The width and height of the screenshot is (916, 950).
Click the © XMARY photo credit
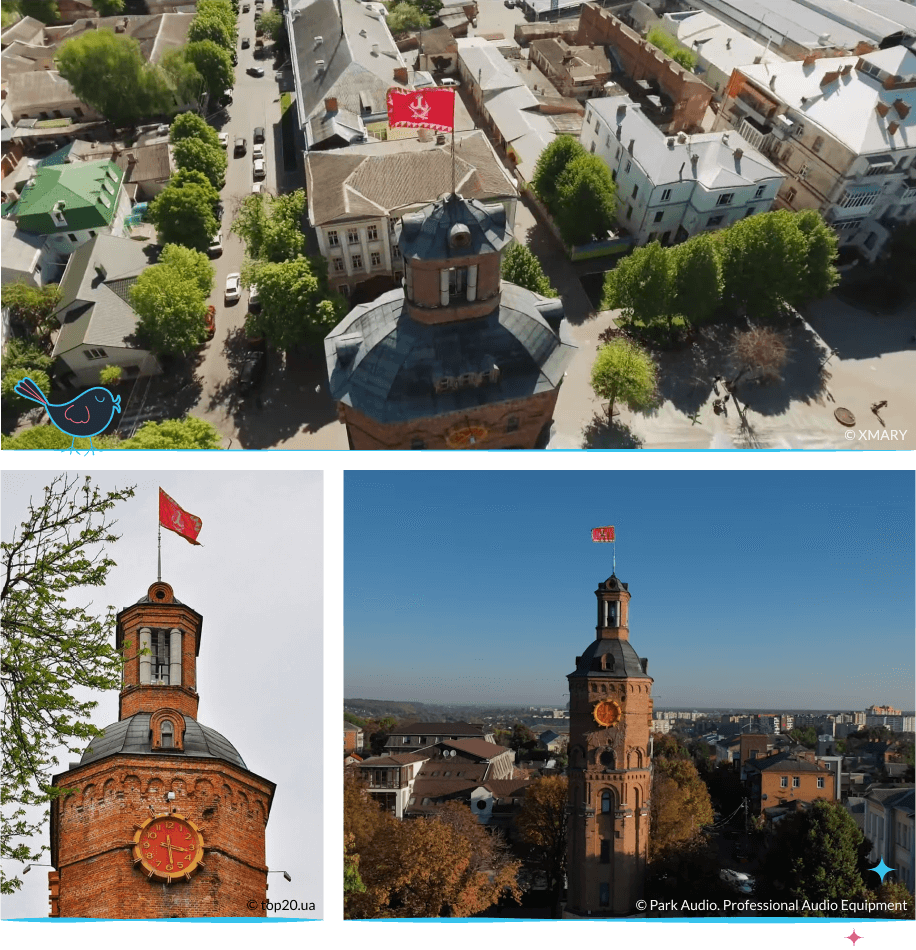coord(875,435)
